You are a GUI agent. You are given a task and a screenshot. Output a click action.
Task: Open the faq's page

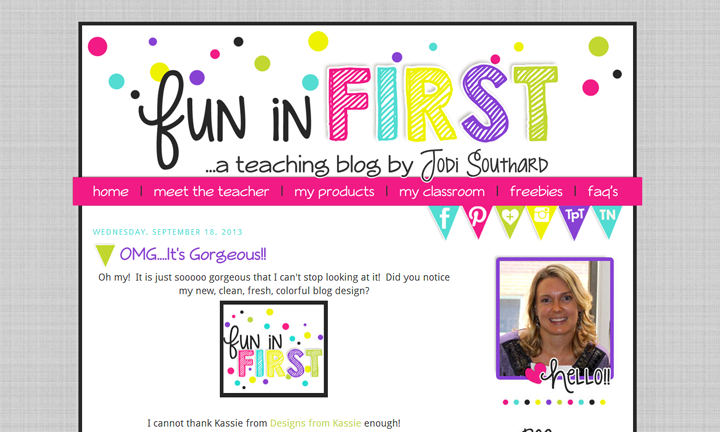(603, 192)
